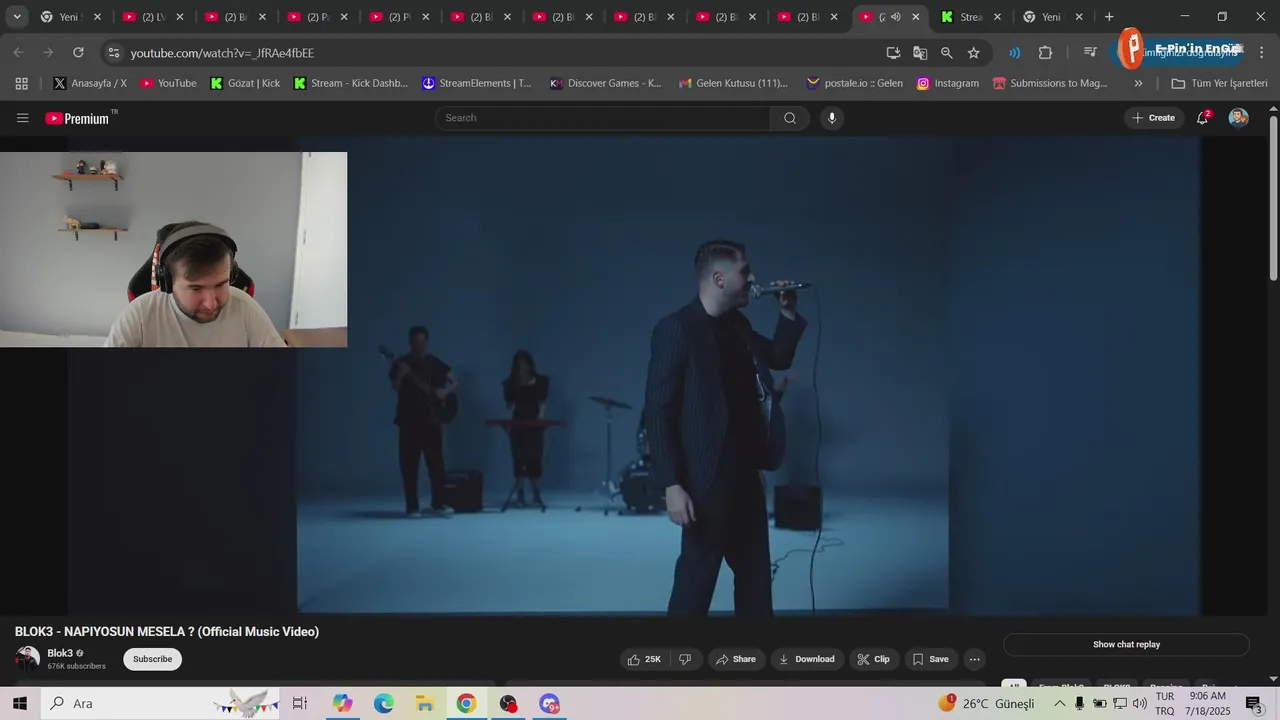This screenshot has height=720, width=1280.
Task: Create a Clip of the video
Action: tap(873, 659)
